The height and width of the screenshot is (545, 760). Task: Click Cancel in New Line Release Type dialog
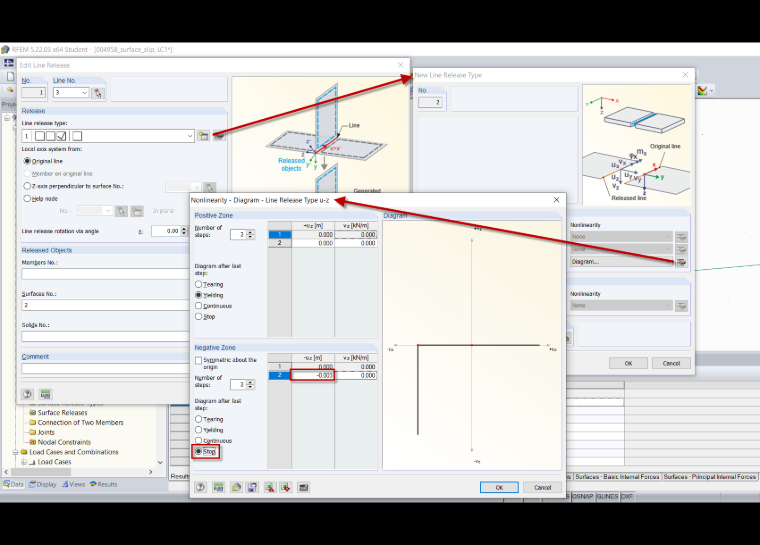tap(671, 363)
